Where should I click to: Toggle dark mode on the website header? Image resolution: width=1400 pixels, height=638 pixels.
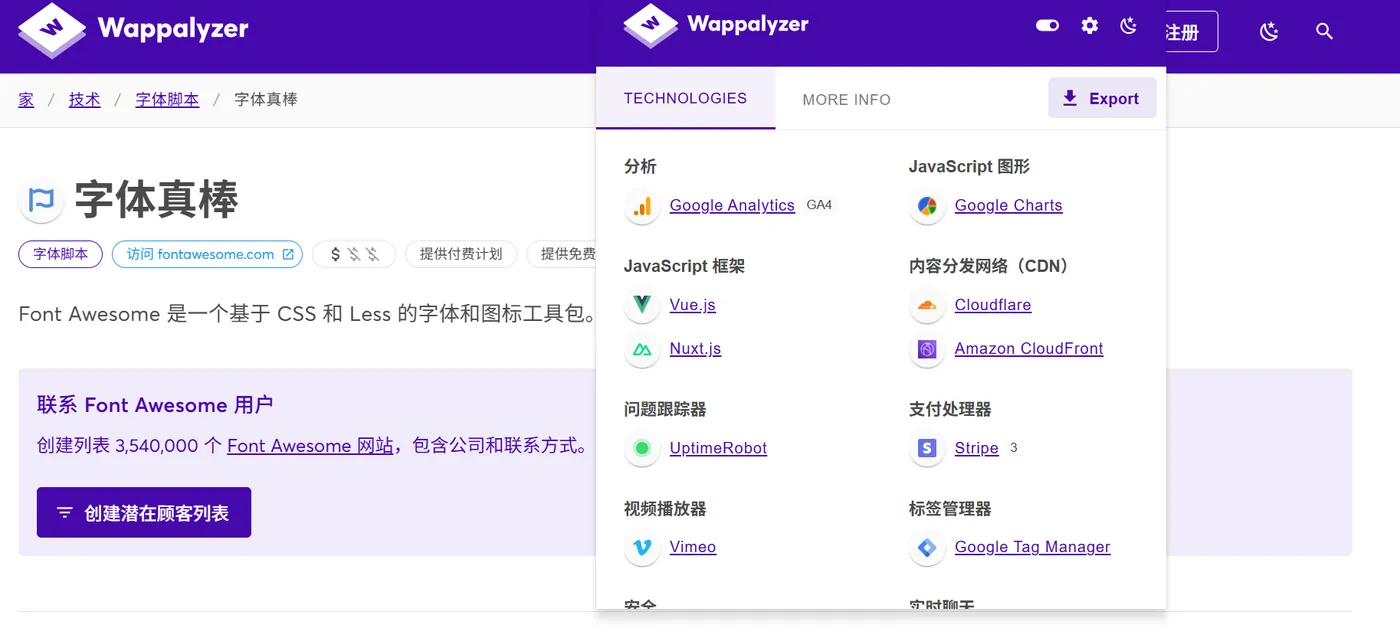tap(1269, 31)
